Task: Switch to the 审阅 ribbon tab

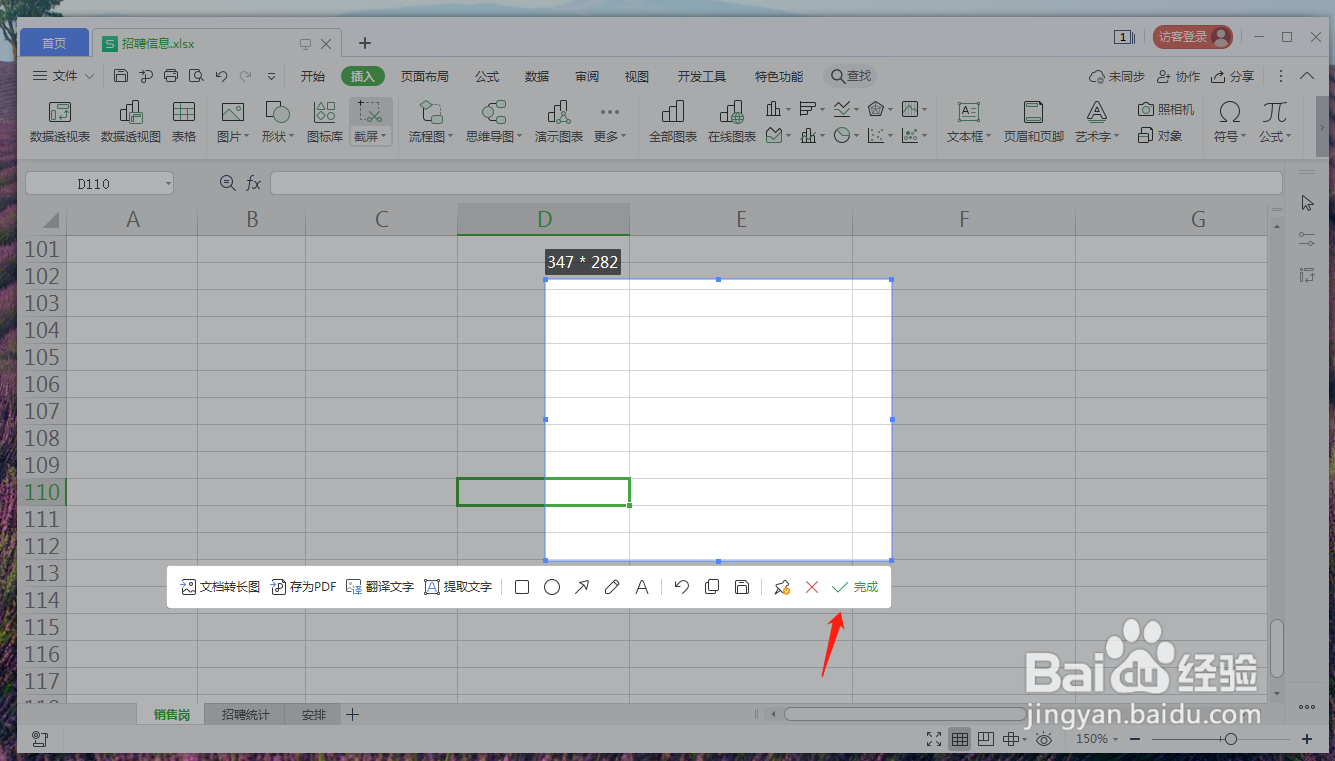Action: 587,76
